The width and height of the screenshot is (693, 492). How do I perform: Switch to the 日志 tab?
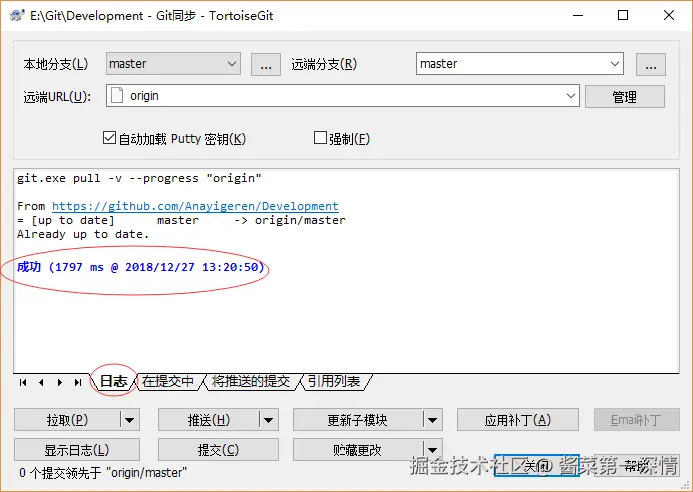click(x=113, y=381)
